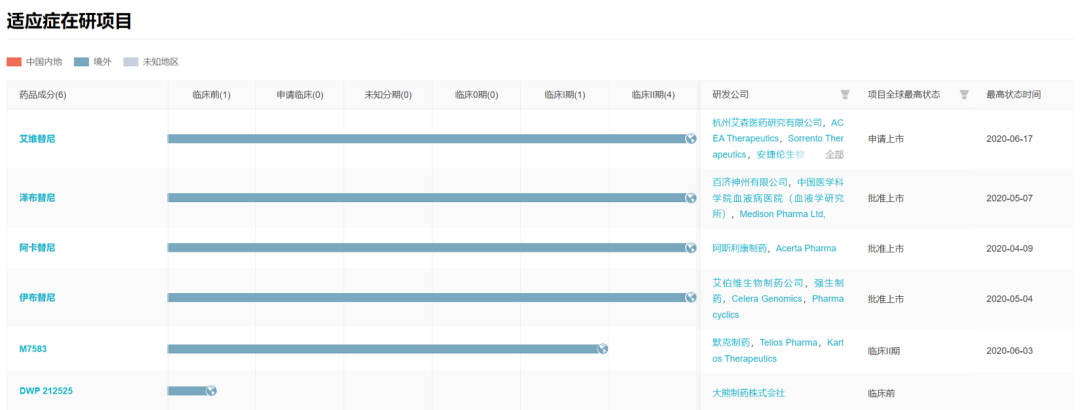The image size is (1080, 410).
Task: Open the 泽布替尼 drug link
Action: point(37,198)
